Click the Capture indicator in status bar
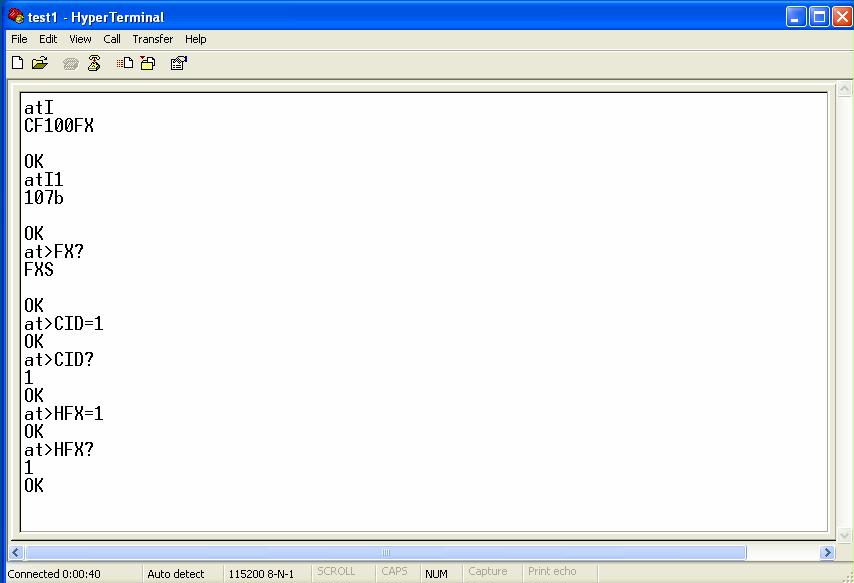Image resolution: width=854 pixels, height=583 pixels. [x=488, y=572]
